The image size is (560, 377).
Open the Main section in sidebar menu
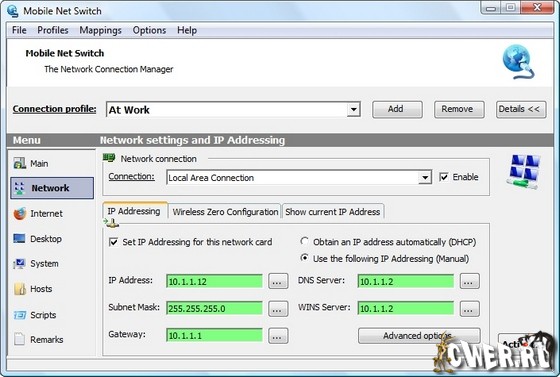tap(31, 164)
